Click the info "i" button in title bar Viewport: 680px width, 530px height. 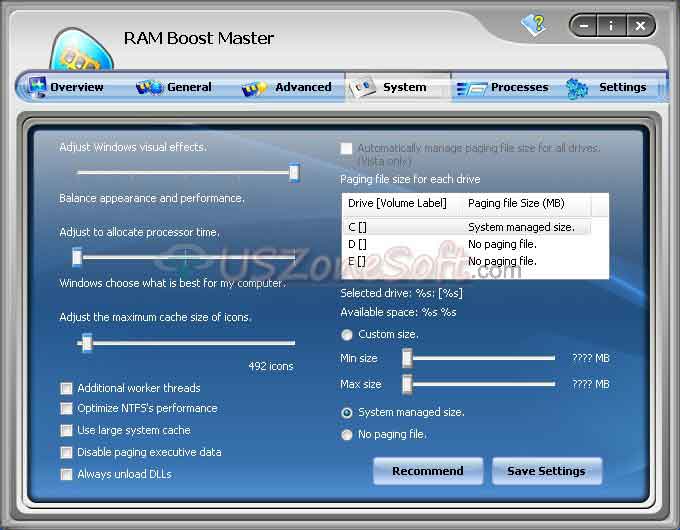[611, 26]
